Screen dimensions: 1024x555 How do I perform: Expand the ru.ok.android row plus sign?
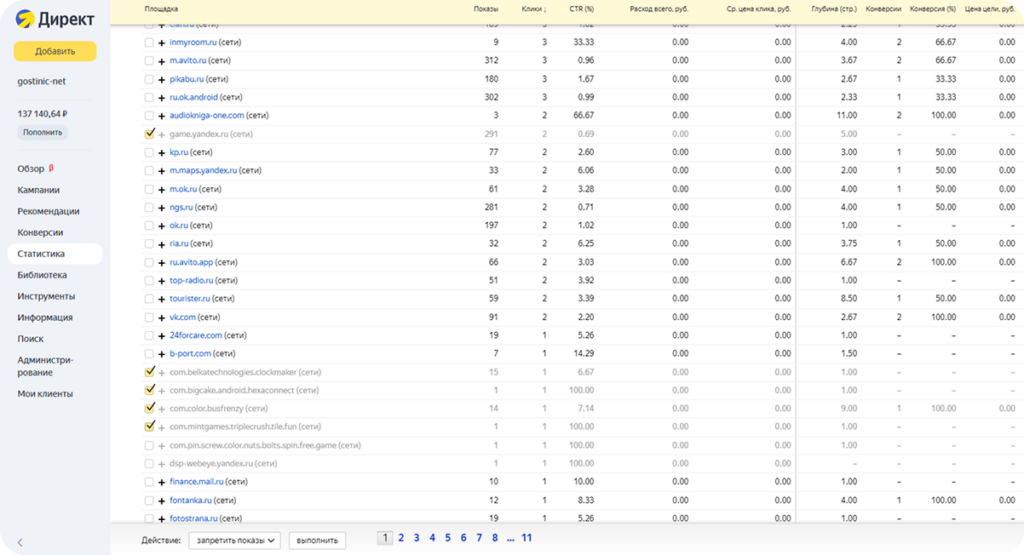pos(161,97)
